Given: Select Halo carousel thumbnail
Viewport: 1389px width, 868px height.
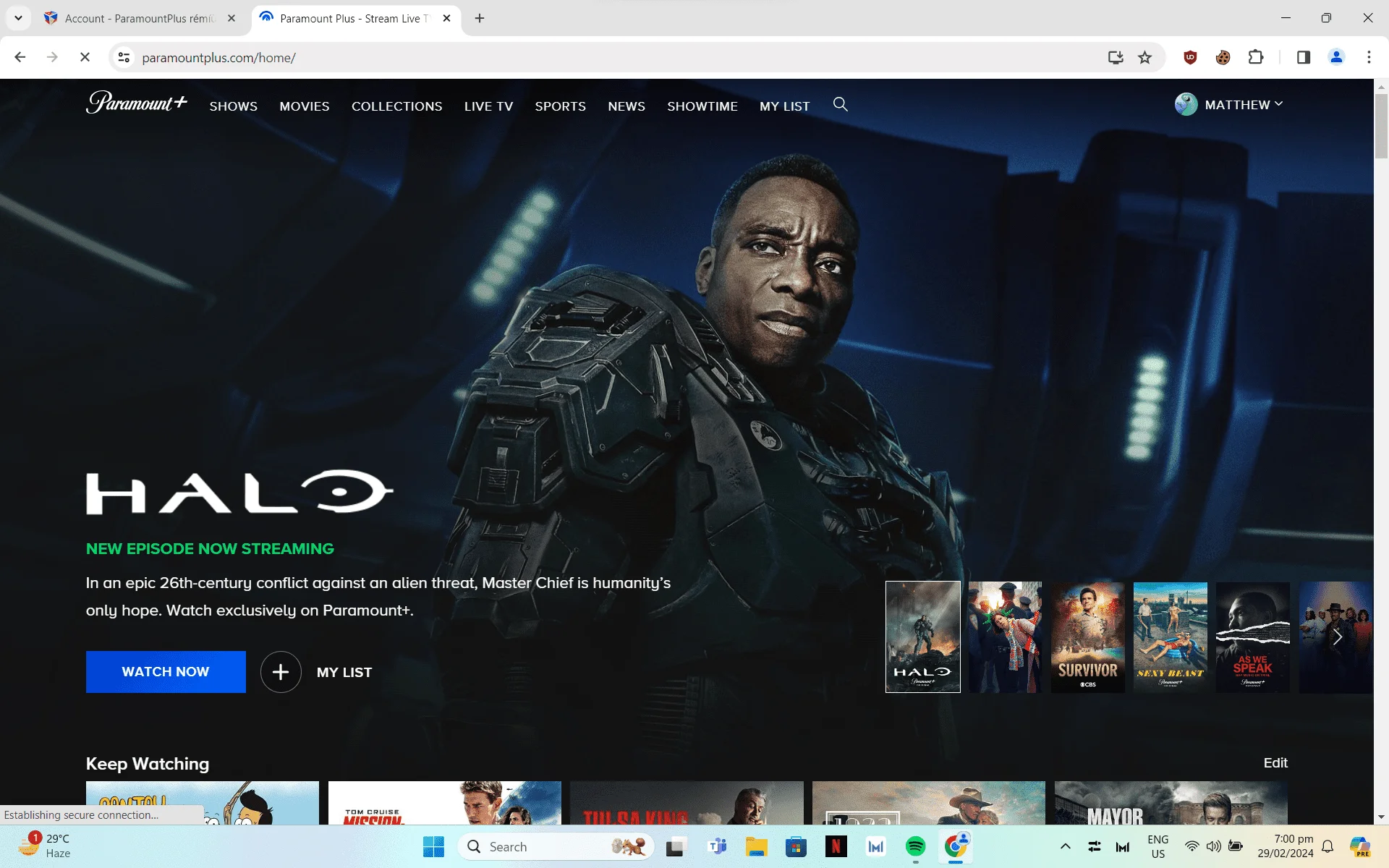Looking at the screenshot, I should (923, 637).
